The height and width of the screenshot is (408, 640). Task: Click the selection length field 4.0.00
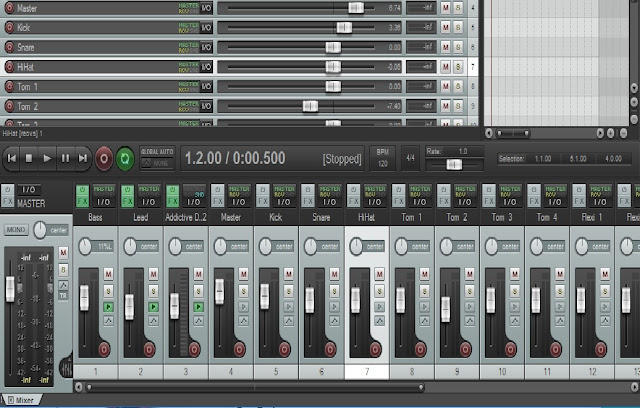613,159
